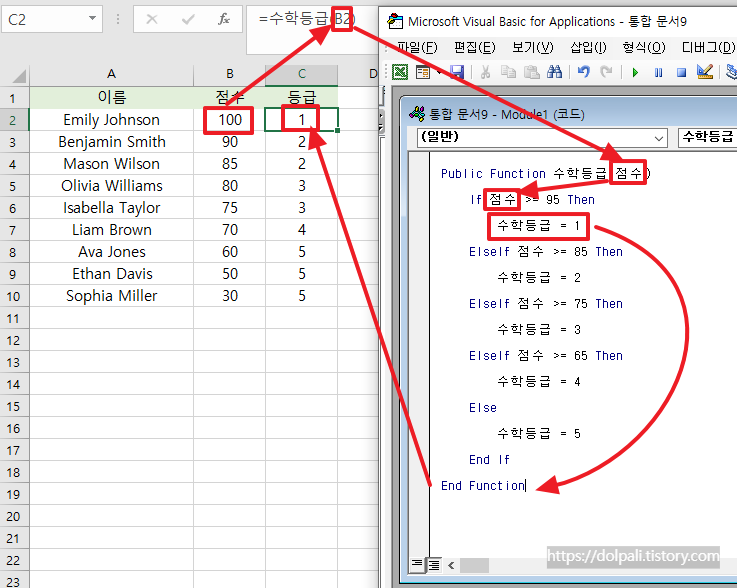The height and width of the screenshot is (588, 737).
Task: Click the 'End If' code line
Action: (489, 460)
